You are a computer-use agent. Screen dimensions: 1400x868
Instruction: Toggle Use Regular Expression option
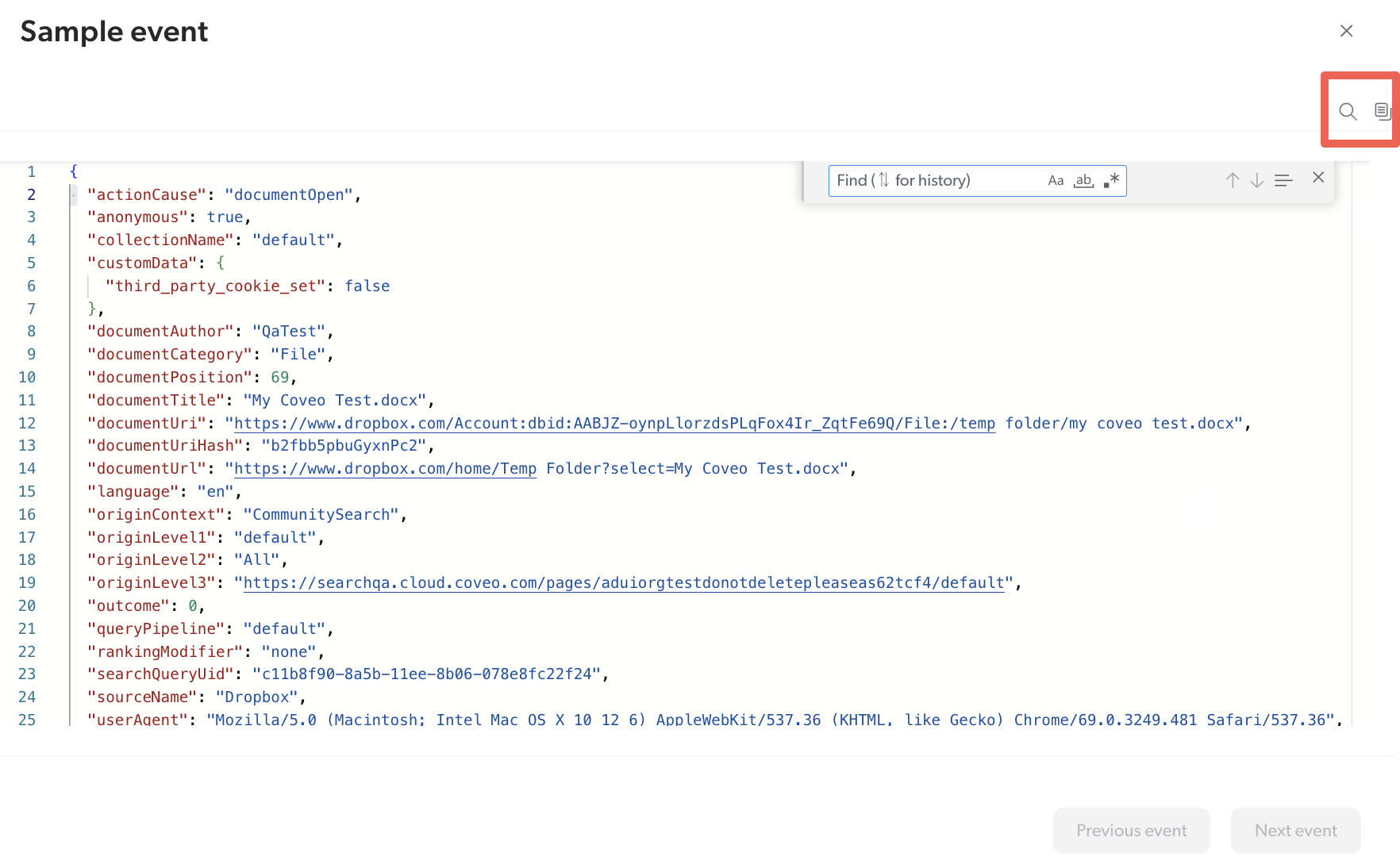click(1111, 180)
